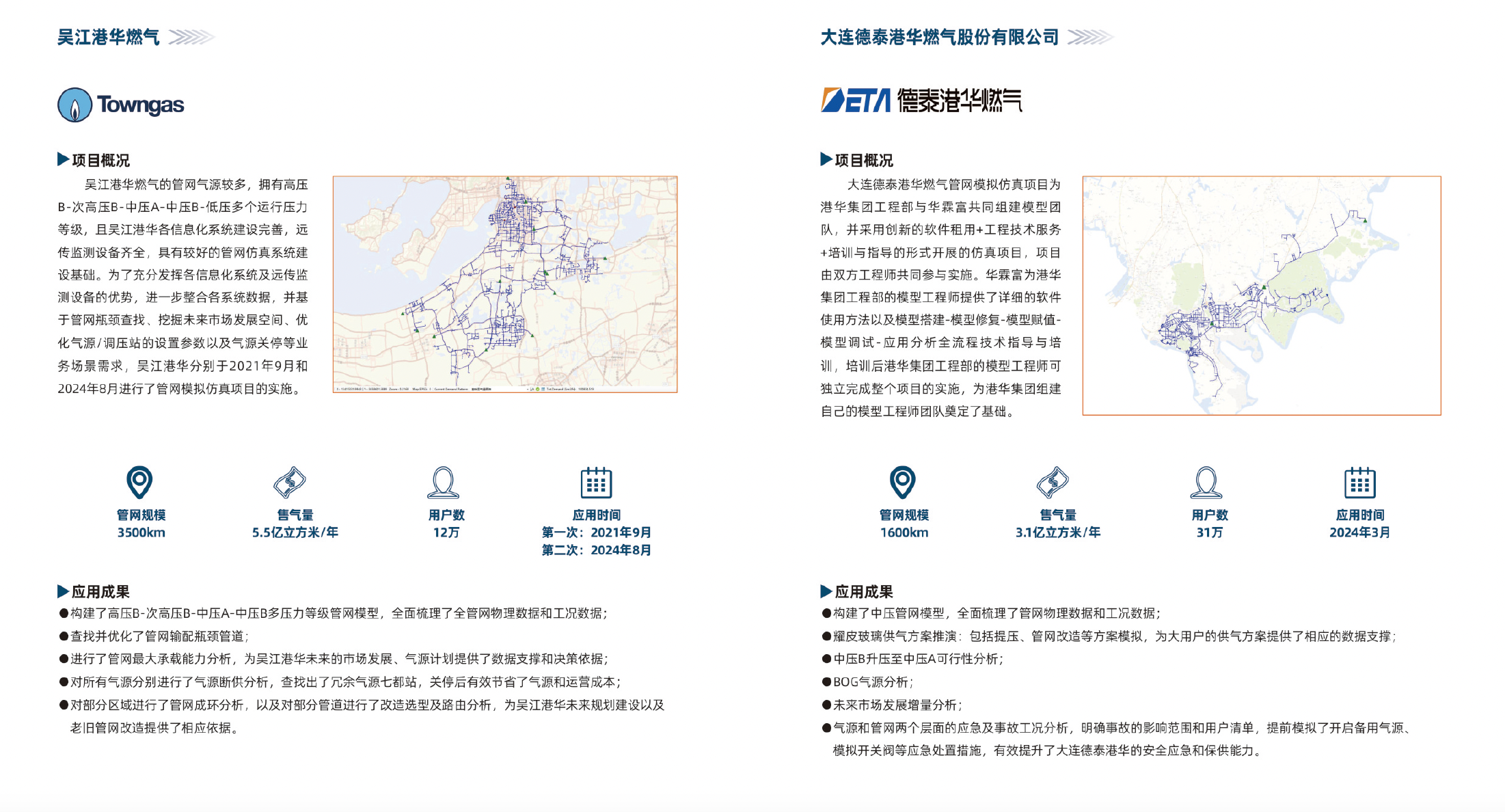Select the user count 12万
The width and height of the screenshot is (1505, 812).
(446, 532)
